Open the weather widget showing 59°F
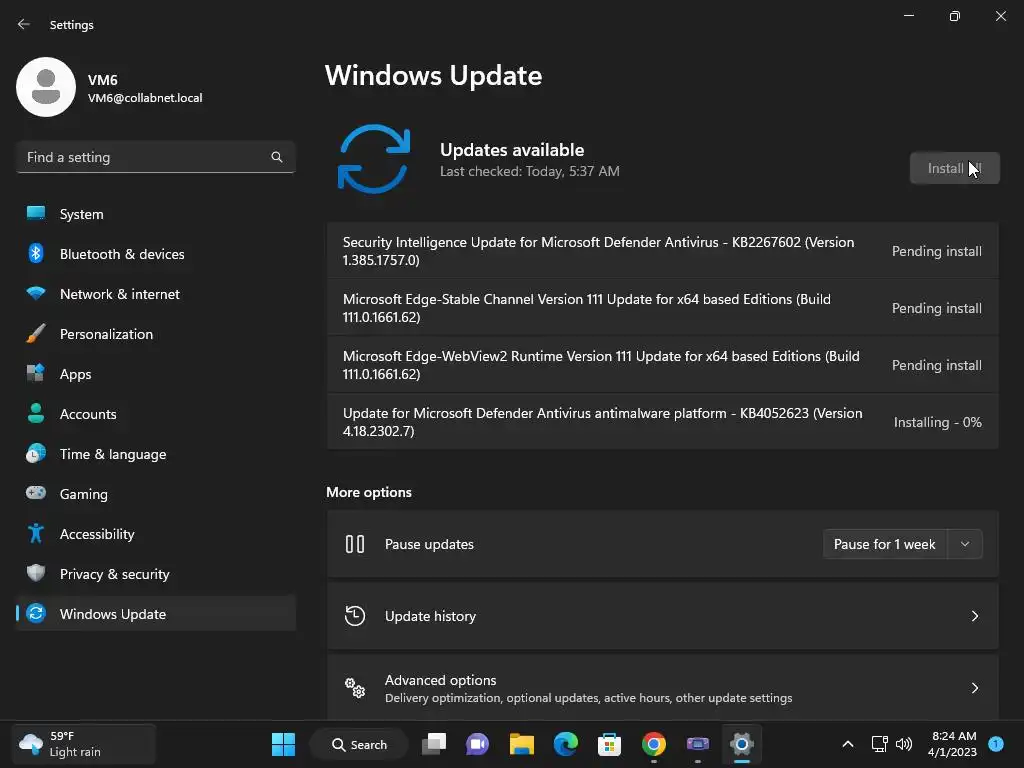The width and height of the screenshot is (1024, 768). pos(84,744)
